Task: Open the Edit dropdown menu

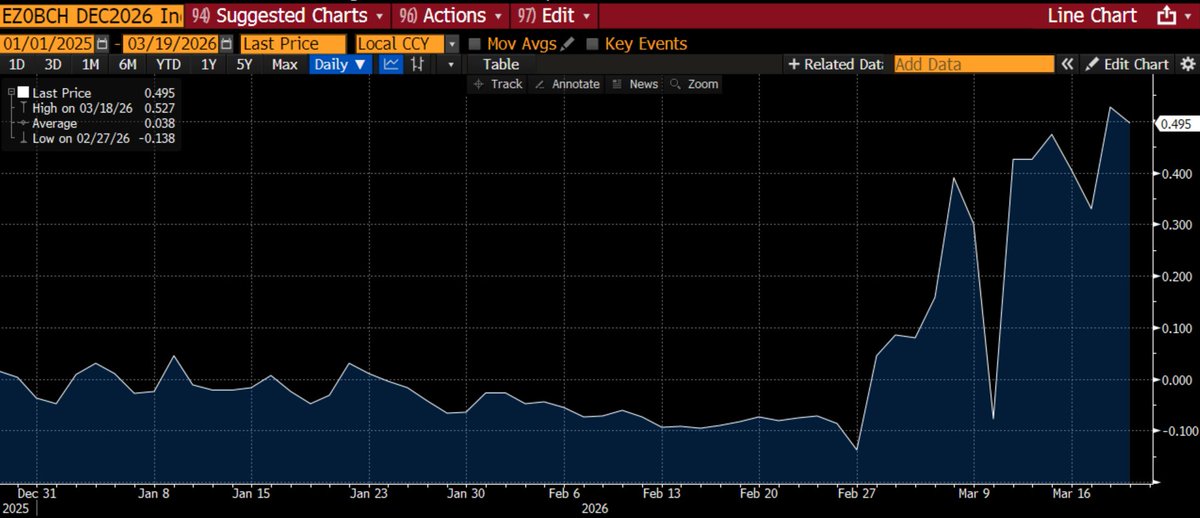Action: pos(555,16)
